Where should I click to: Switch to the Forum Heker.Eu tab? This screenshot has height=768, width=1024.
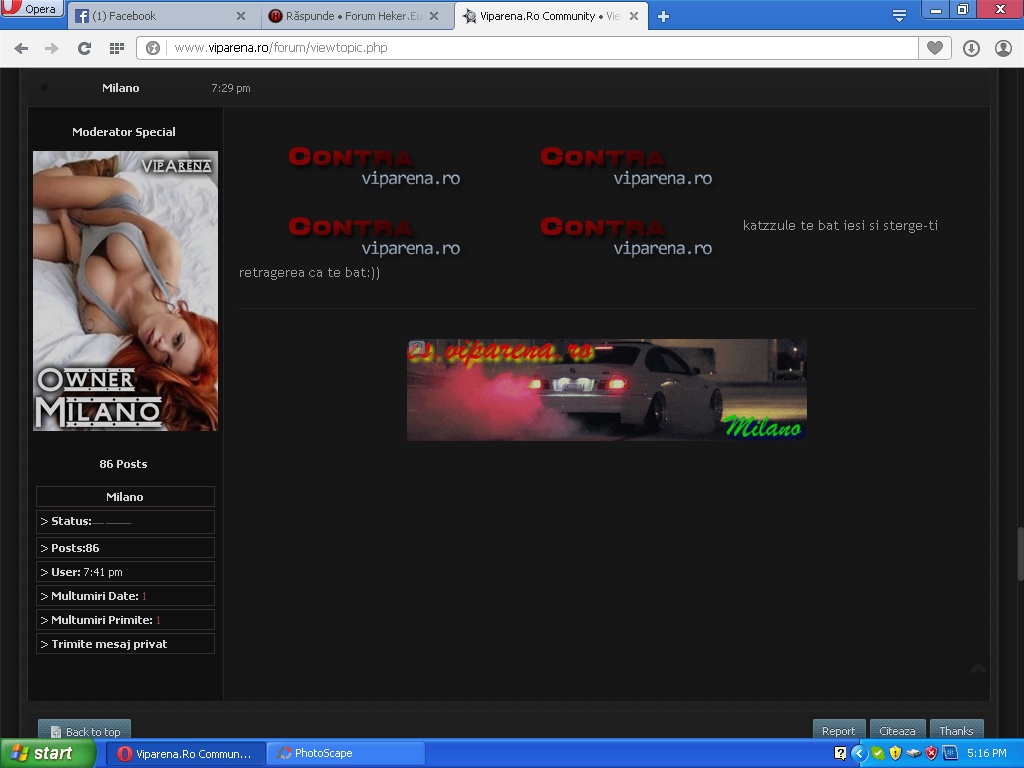tap(356, 16)
